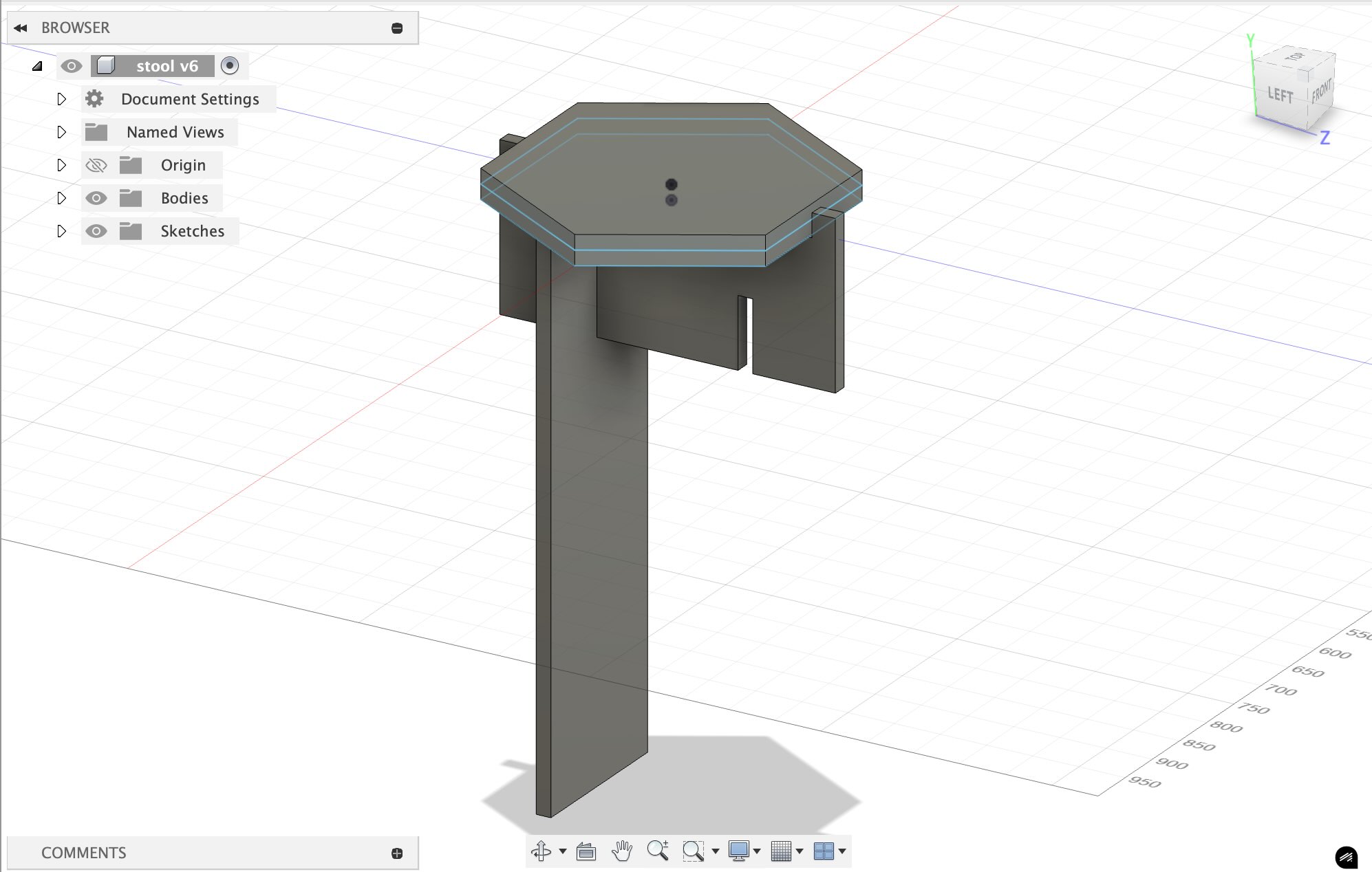This screenshot has width=1372, height=872.
Task: Click the Look At tool icon
Action: 586,851
